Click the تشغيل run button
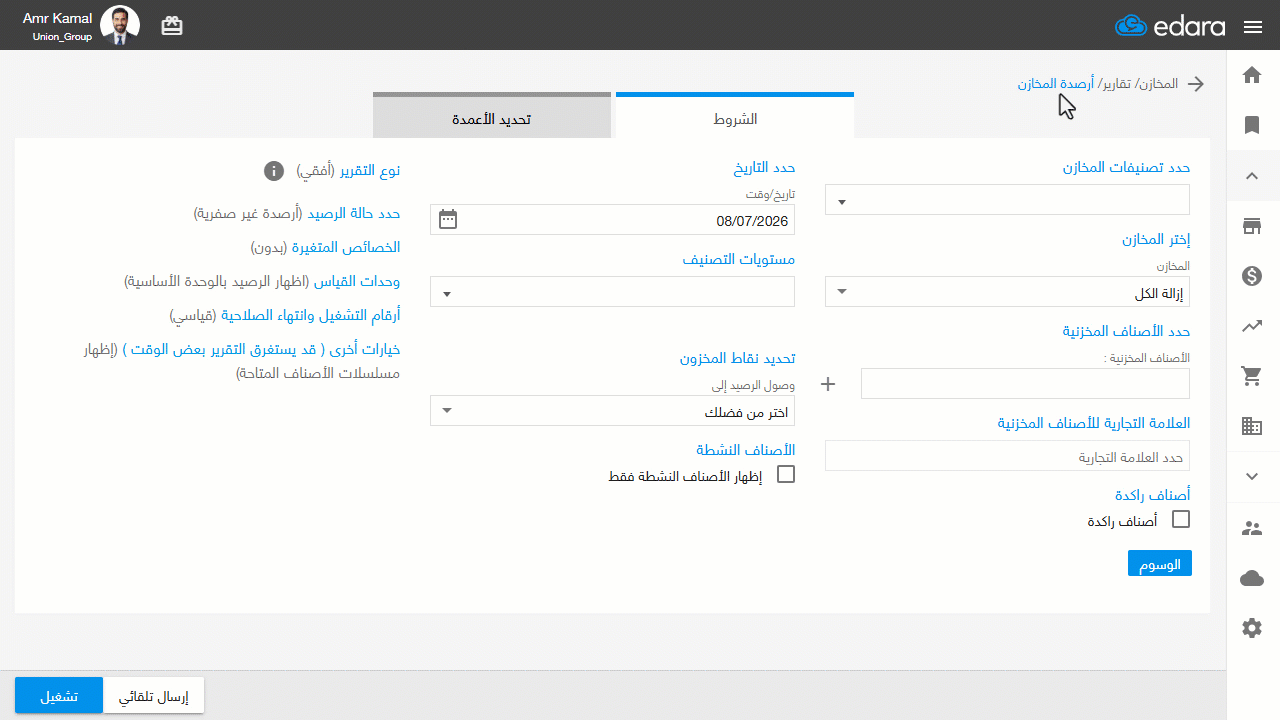The width and height of the screenshot is (1280, 720). (x=59, y=696)
